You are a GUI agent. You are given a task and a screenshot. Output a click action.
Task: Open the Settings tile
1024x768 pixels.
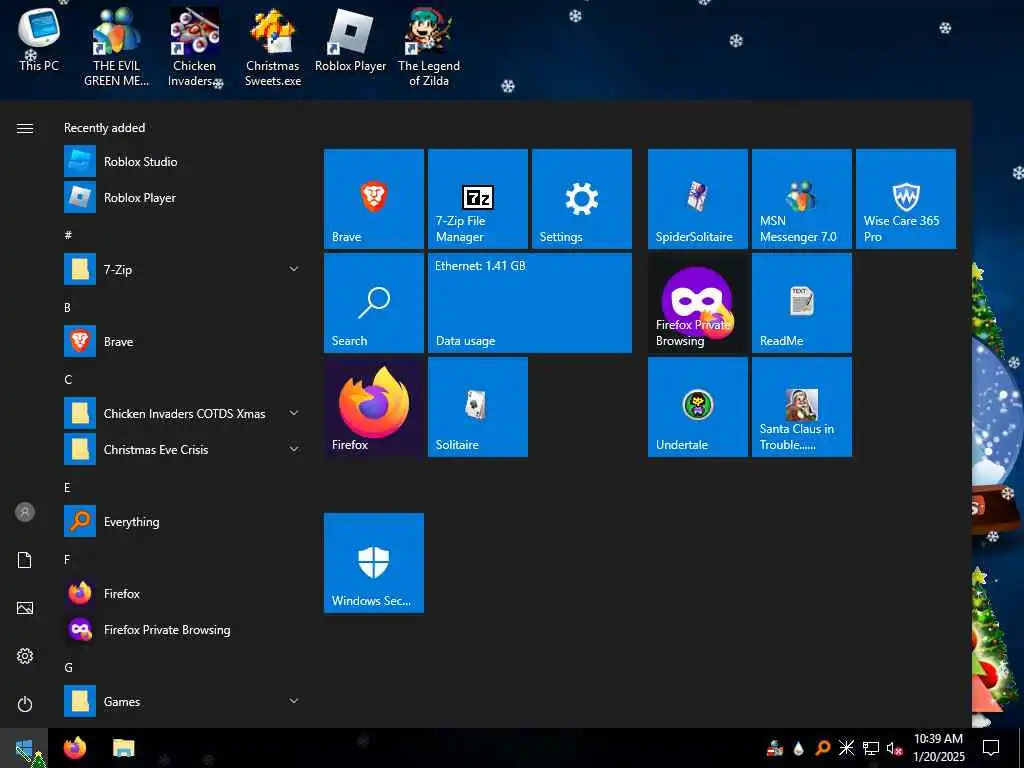[x=581, y=199]
